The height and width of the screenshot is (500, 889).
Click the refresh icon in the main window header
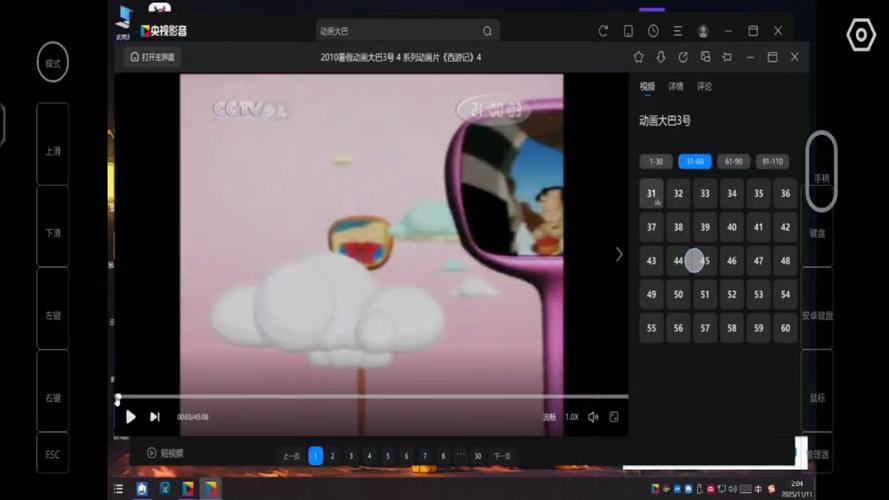pos(603,31)
